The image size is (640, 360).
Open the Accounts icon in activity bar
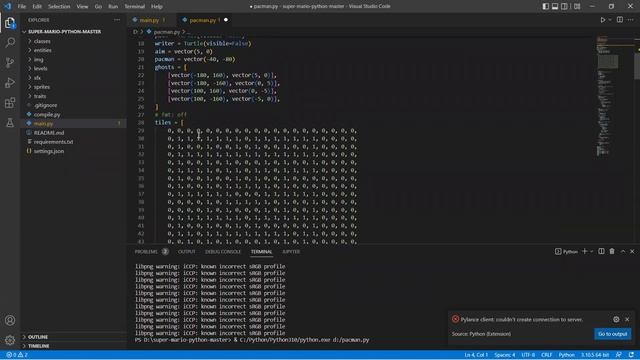point(10,320)
